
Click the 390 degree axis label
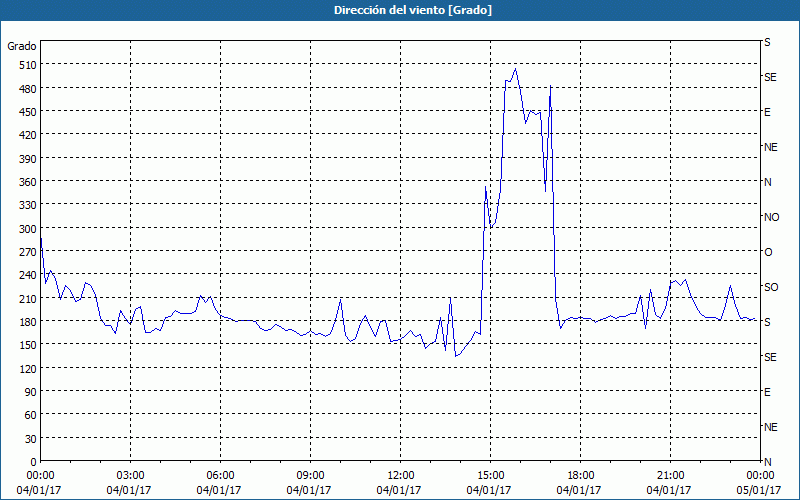click(28, 159)
